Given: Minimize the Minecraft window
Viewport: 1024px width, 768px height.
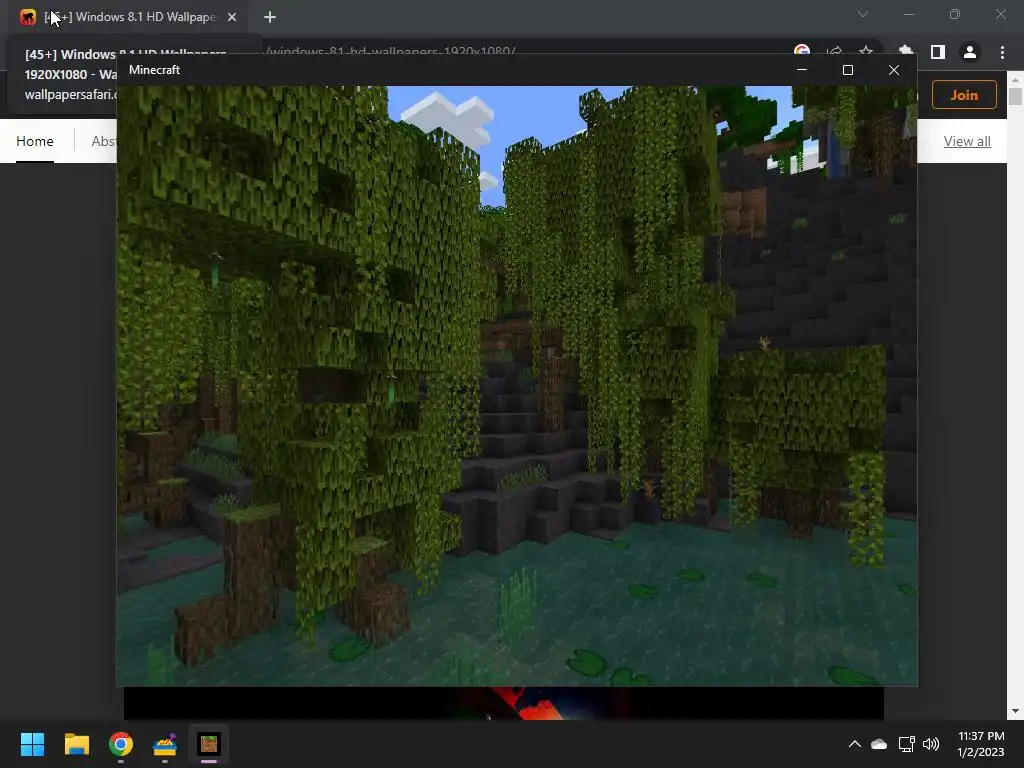Looking at the screenshot, I should click(802, 70).
